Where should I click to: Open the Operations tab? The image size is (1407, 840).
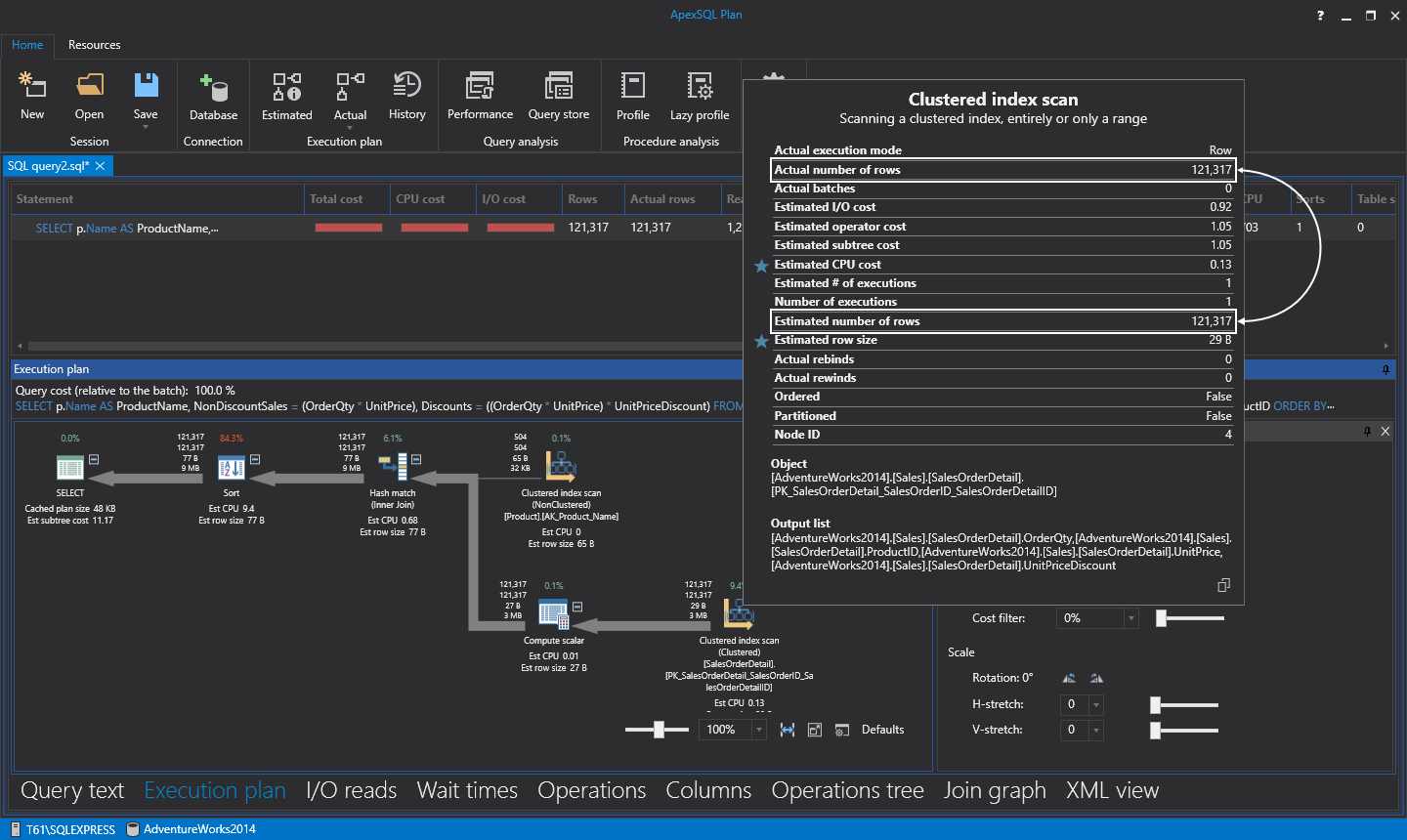(x=591, y=790)
